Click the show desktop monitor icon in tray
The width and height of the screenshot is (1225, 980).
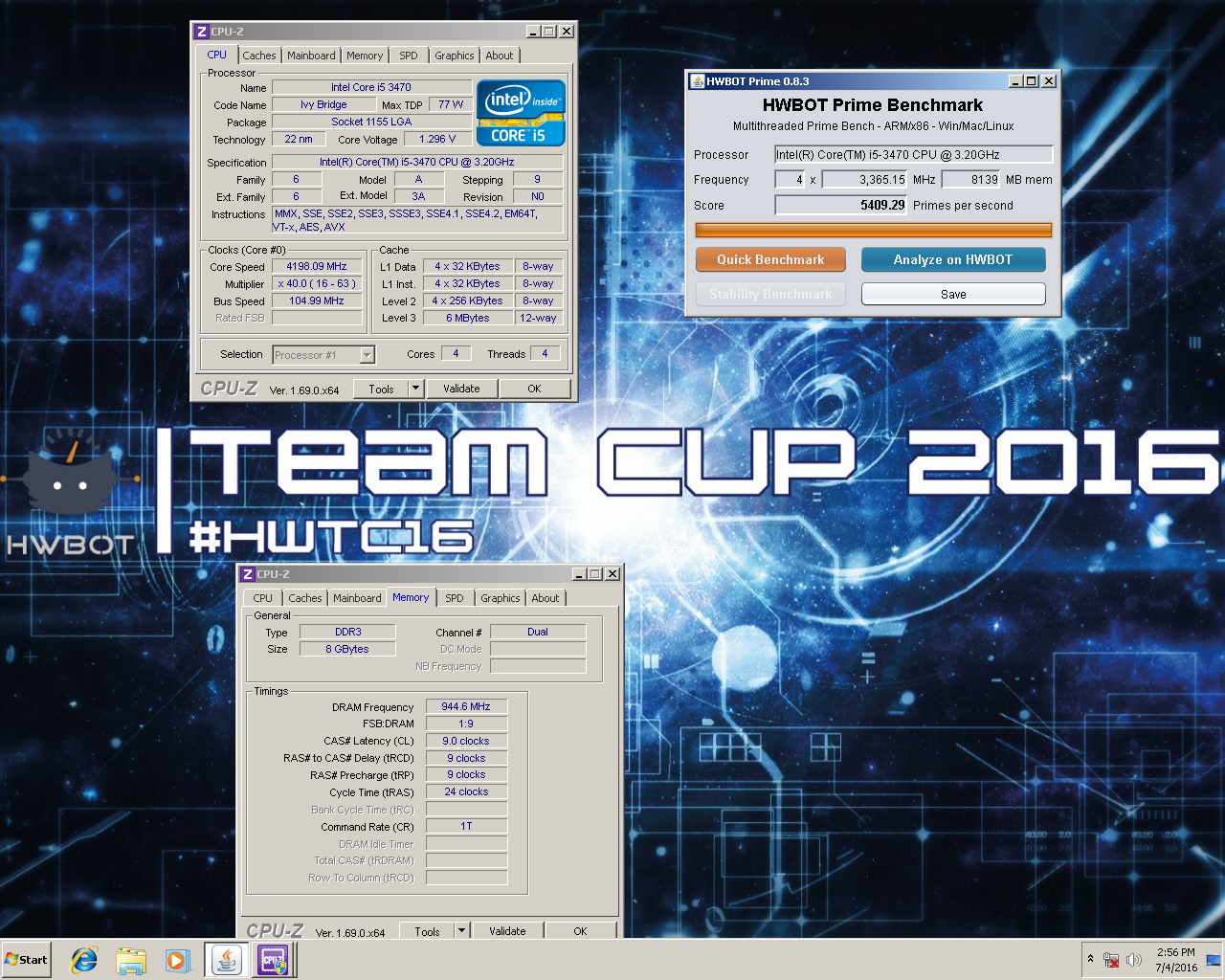click(1214, 960)
